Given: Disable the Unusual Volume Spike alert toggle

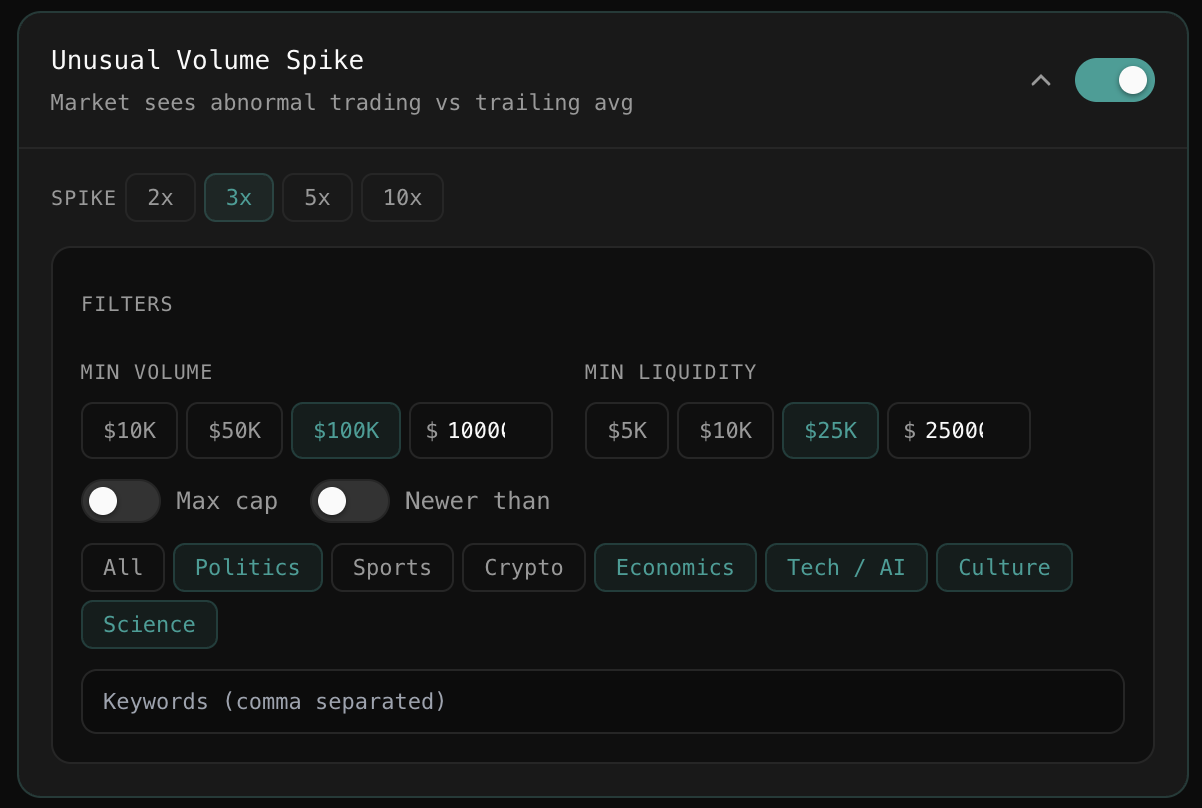Looking at the screenshot, I should pos(1114,80).
